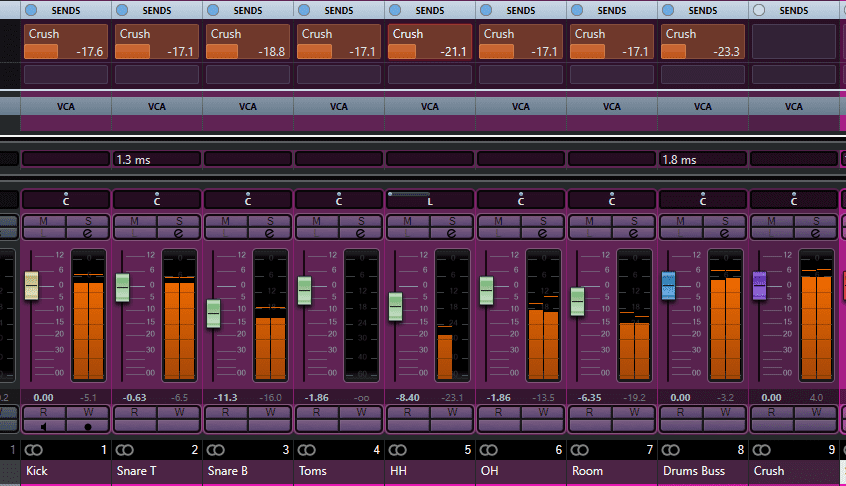Bypass sends on Kick channel
Viewport: 846px width, 486px height.
[31, 10]
